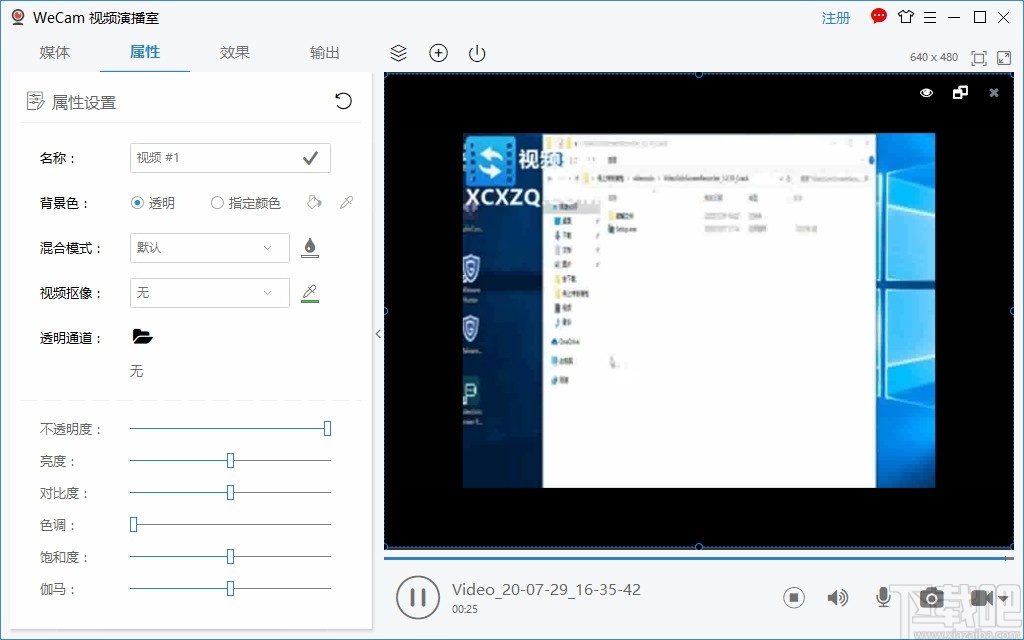Open the transparency channel folder icon

[x=142, y=337]
